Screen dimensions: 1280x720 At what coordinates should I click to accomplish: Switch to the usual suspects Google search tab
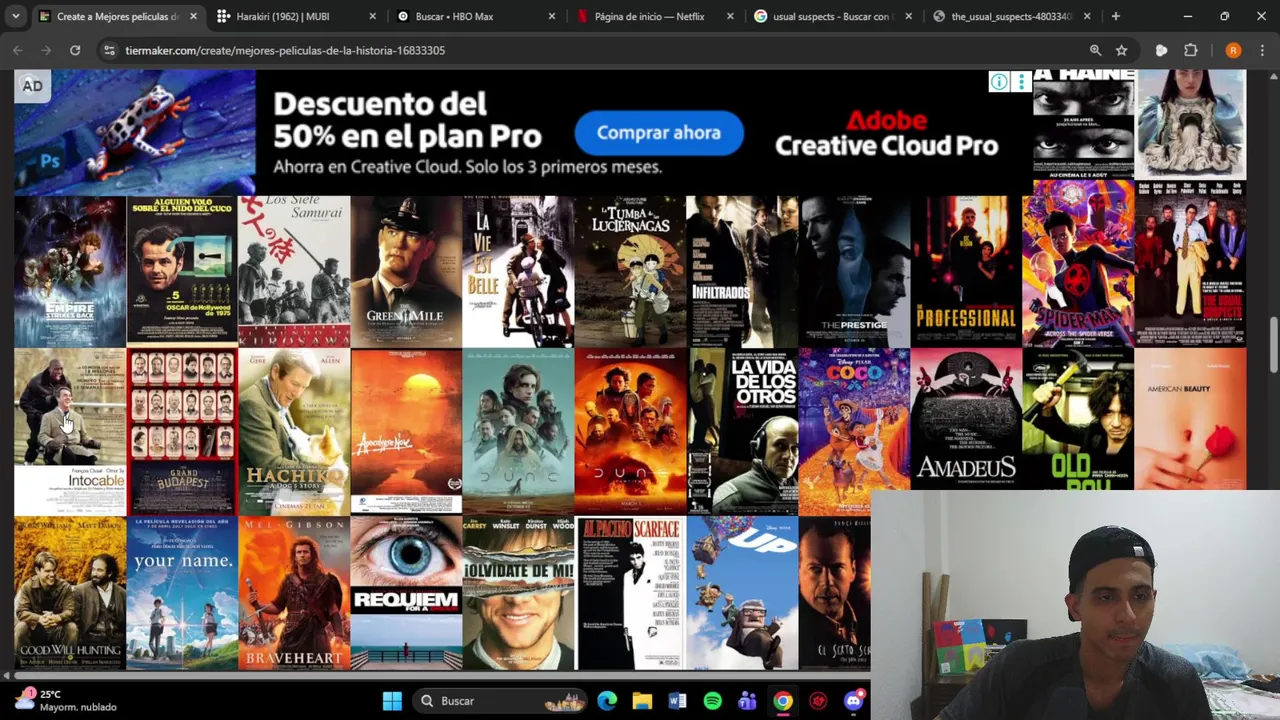pyautogui.click(x=831, y=16)
